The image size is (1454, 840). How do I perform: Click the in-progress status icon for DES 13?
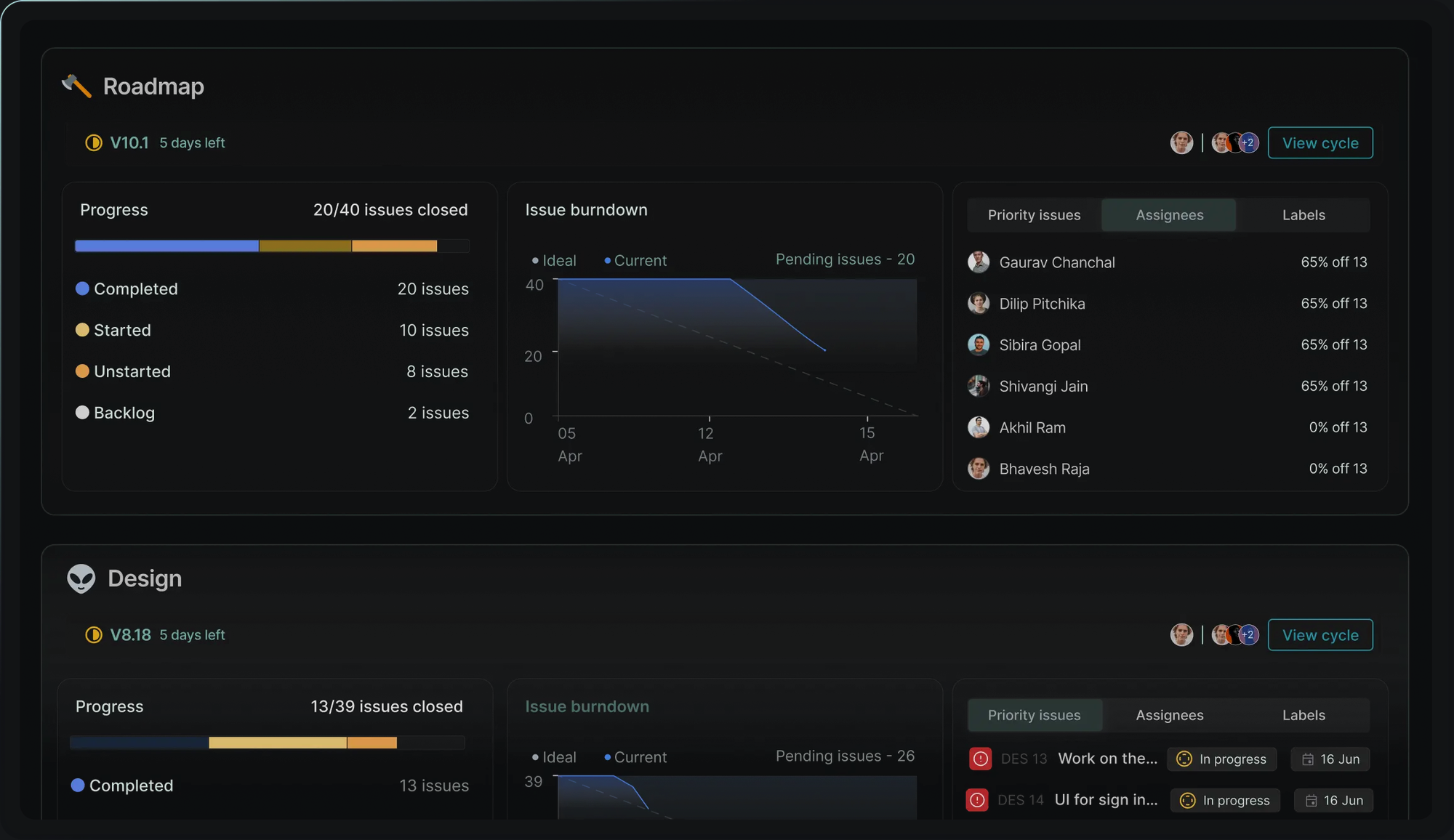pyautogui.click(x=1184, y=759)
